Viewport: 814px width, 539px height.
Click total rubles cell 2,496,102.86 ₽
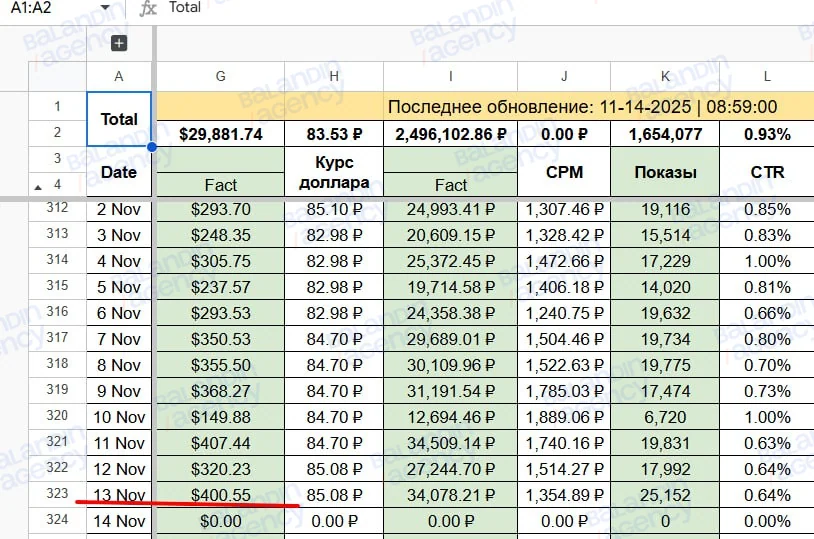451,134
